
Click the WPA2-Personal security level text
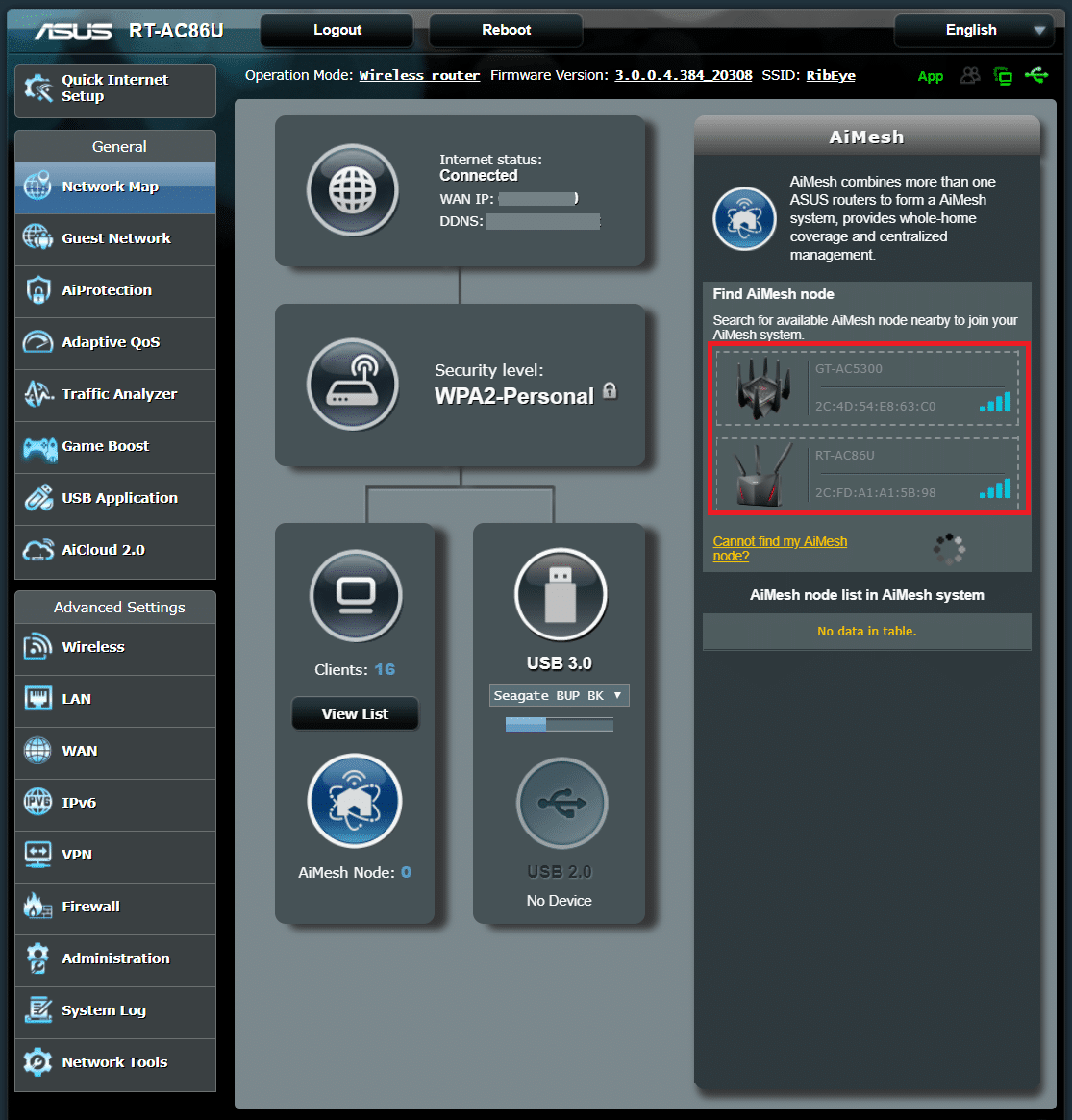(x=514, y=396)
